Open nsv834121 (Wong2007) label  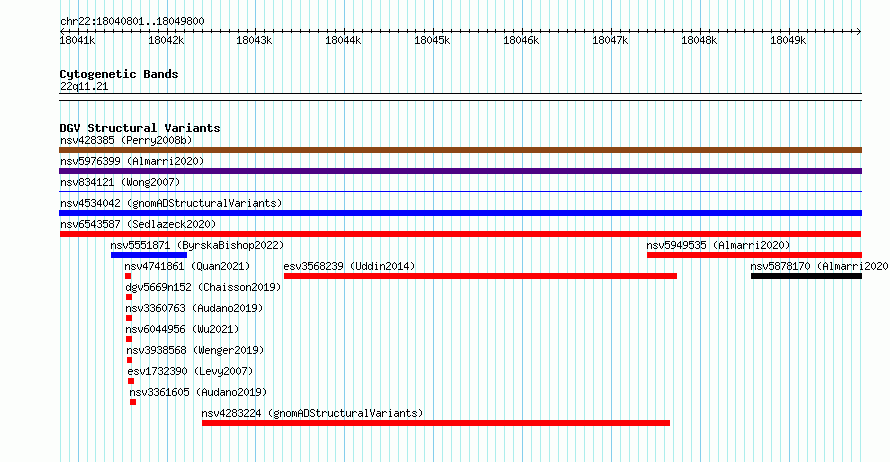[x=120, y=182]
